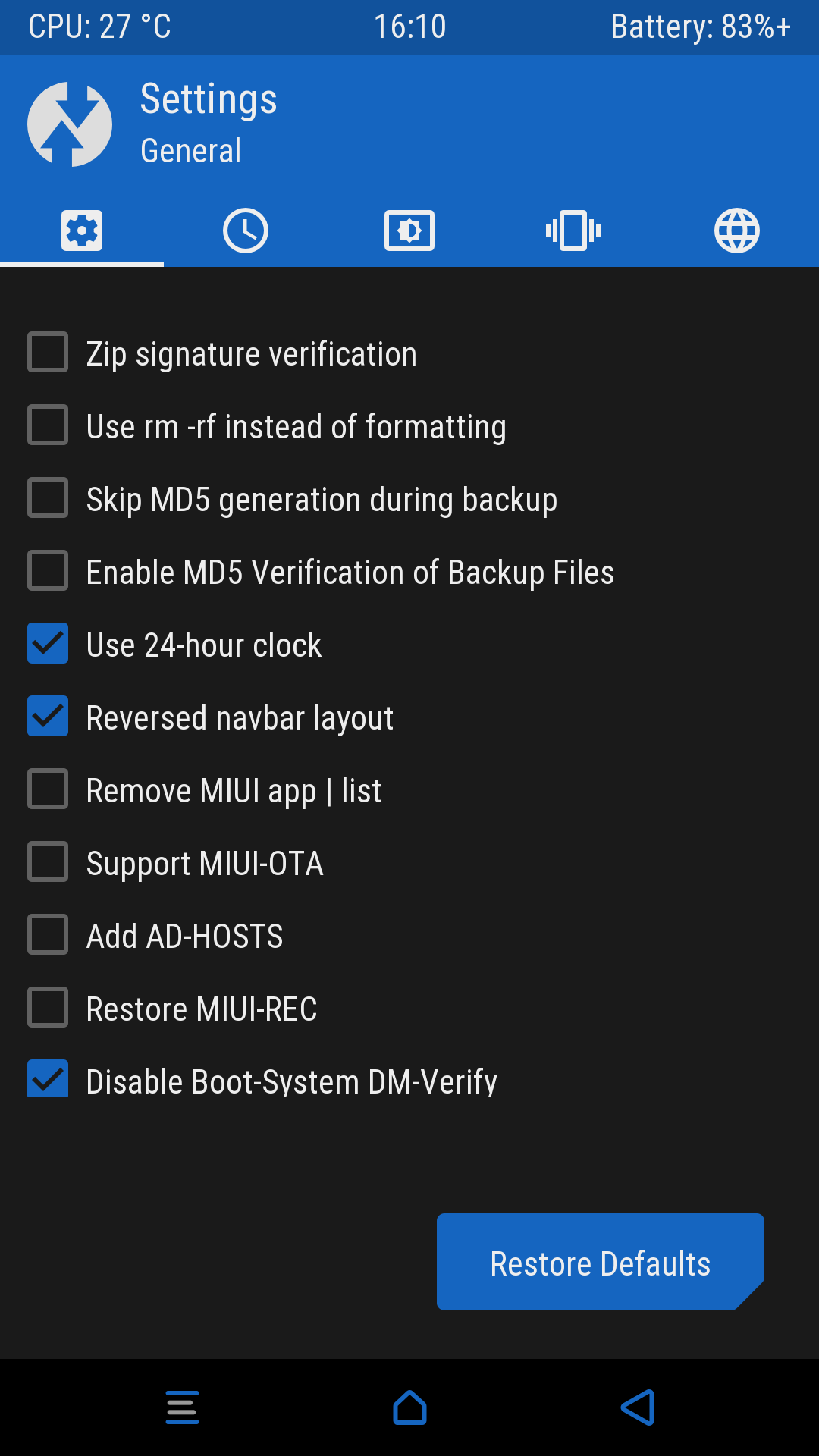Open the Time Zone settings clock tab

[246, 231]
